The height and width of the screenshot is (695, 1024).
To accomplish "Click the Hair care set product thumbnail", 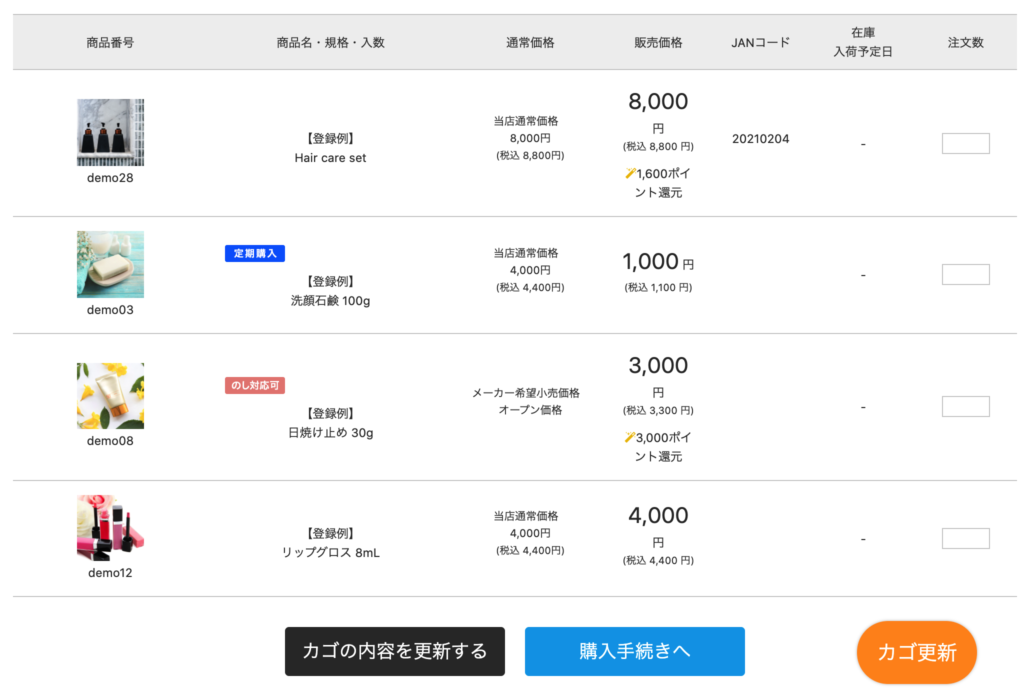I will 110,132.
